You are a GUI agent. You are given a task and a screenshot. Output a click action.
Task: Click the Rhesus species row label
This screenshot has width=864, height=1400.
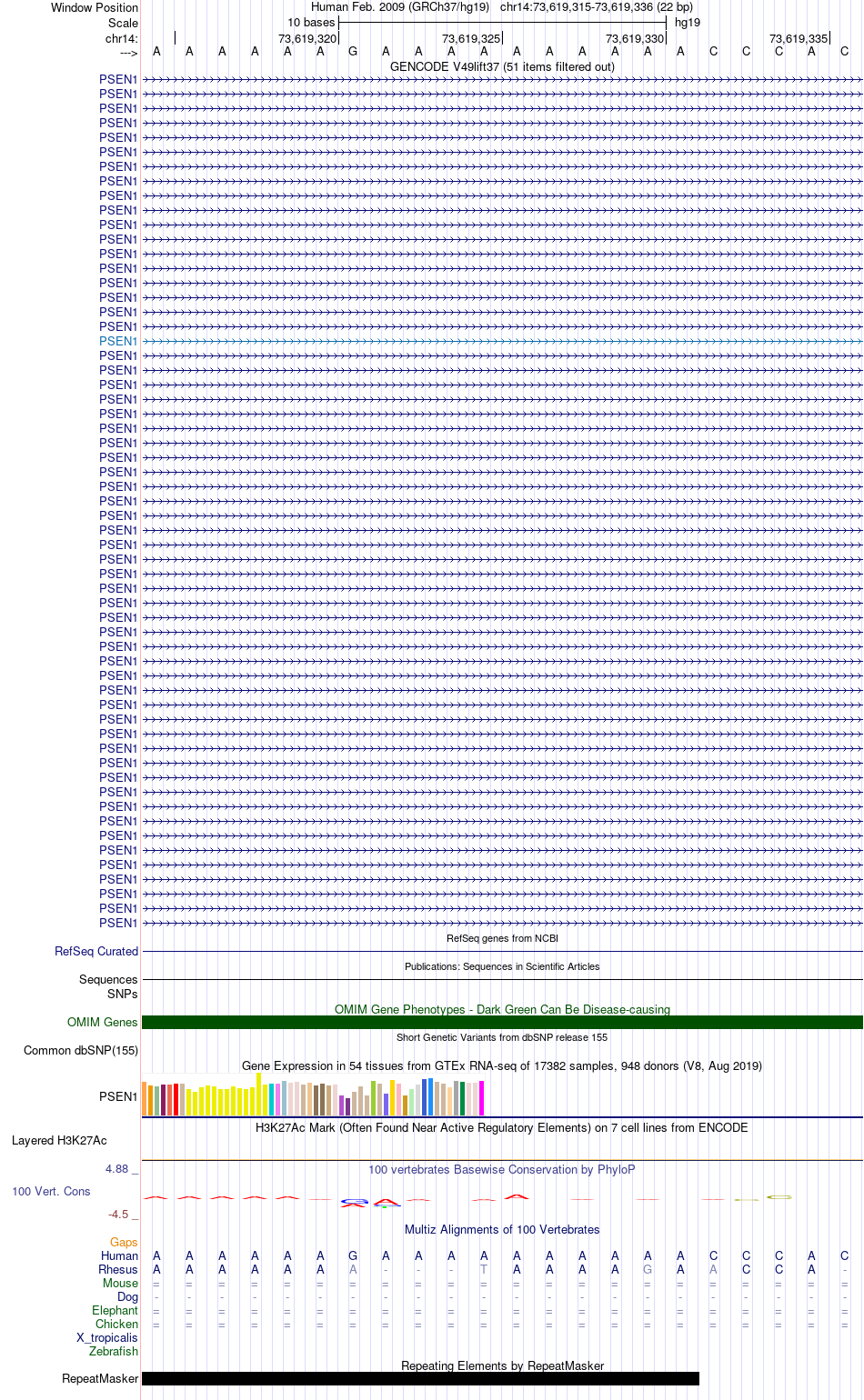coord(118,1270)
